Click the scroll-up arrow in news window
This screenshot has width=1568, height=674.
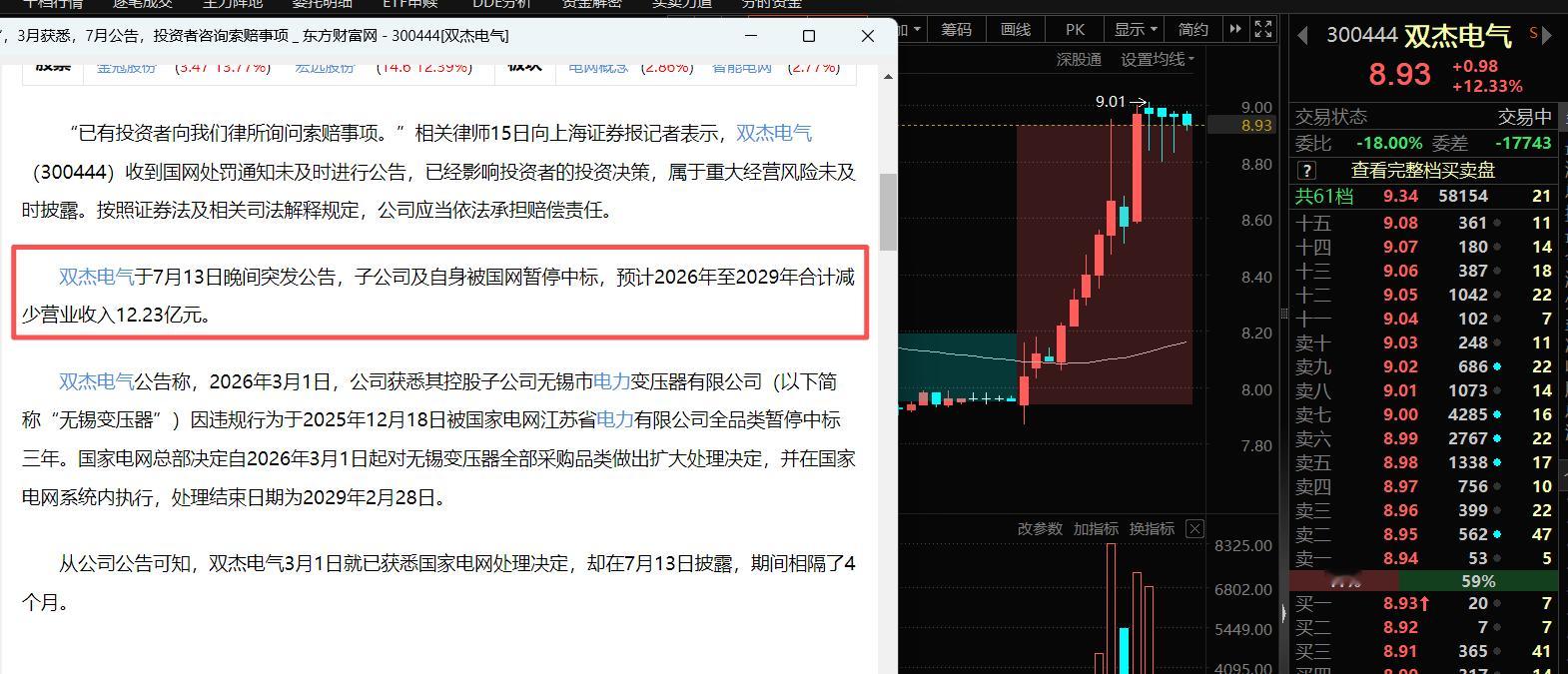click(888, 76)
